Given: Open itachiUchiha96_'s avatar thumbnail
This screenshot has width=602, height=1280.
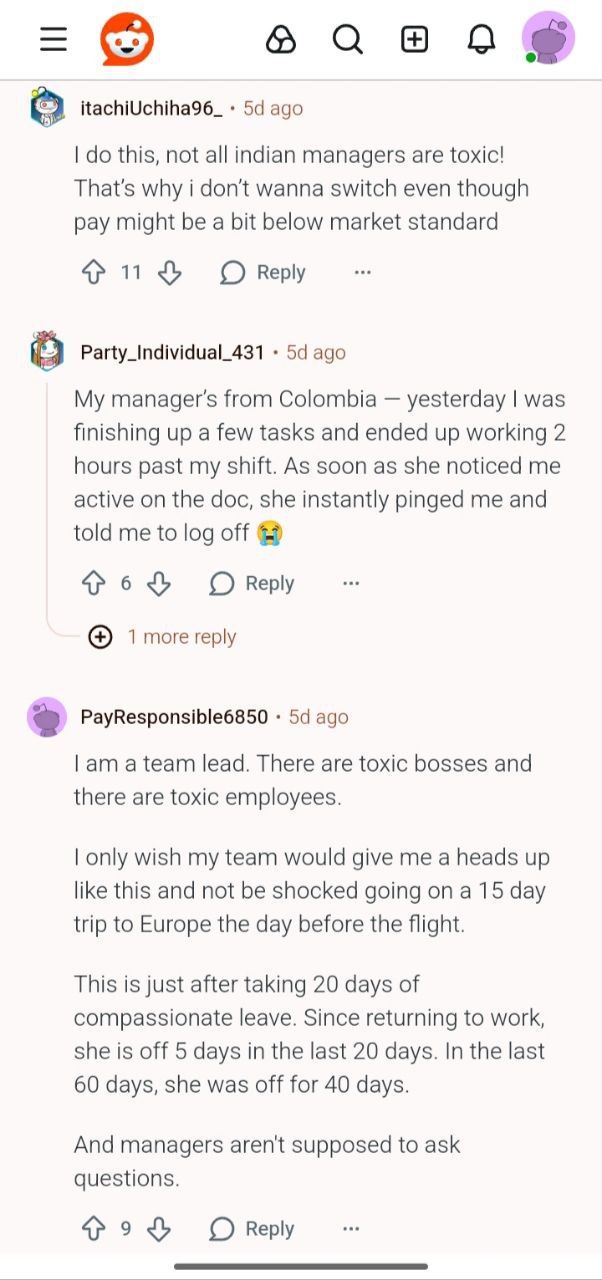Looking at the screenshot, I should [47, 108].
